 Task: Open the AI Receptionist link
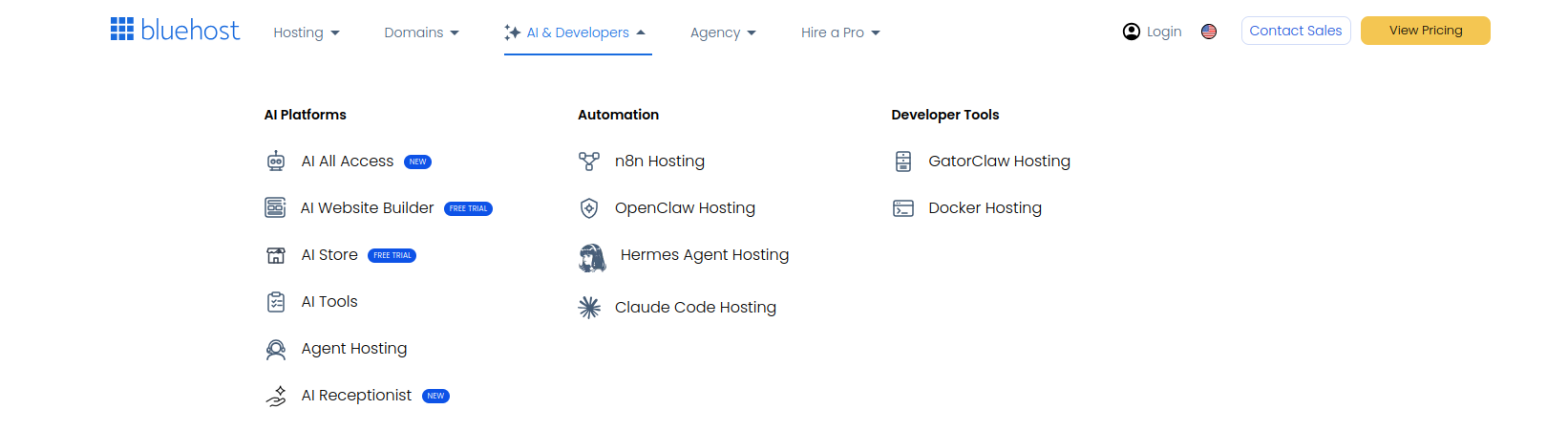point(356,396)
